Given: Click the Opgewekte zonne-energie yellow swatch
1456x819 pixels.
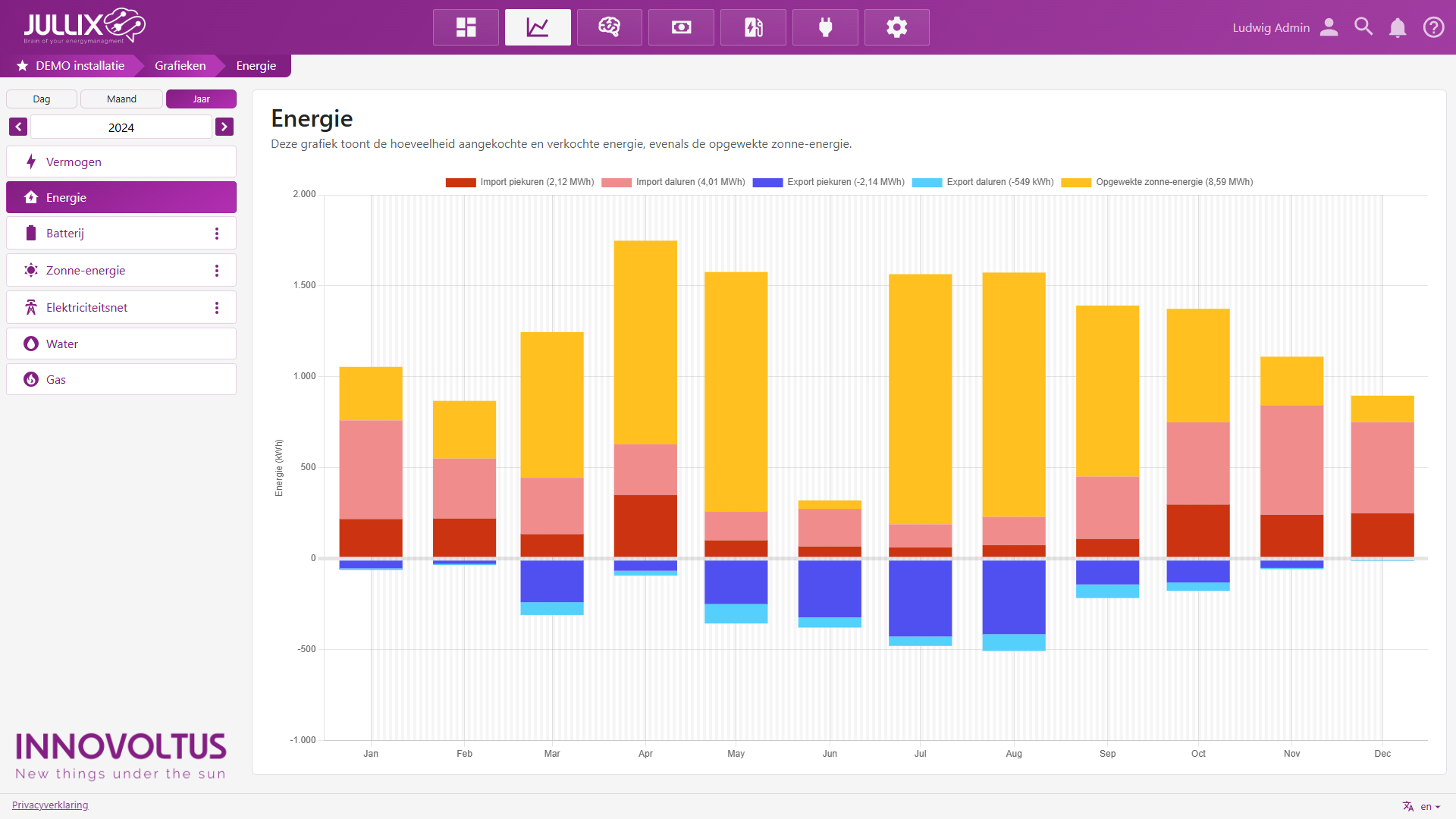Looking at the screenshot, I should (1075, 182).
